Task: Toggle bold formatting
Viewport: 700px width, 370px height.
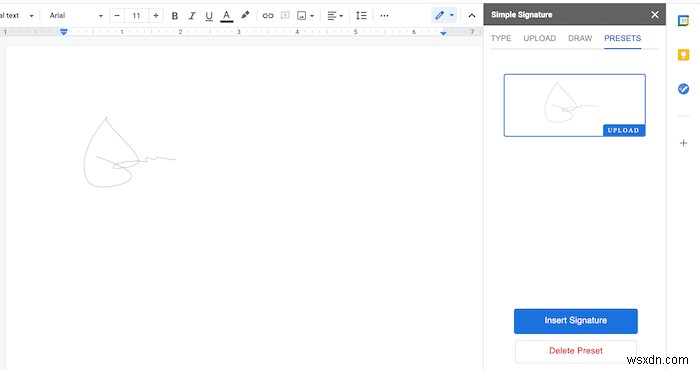Action: (x=175, y=16)
